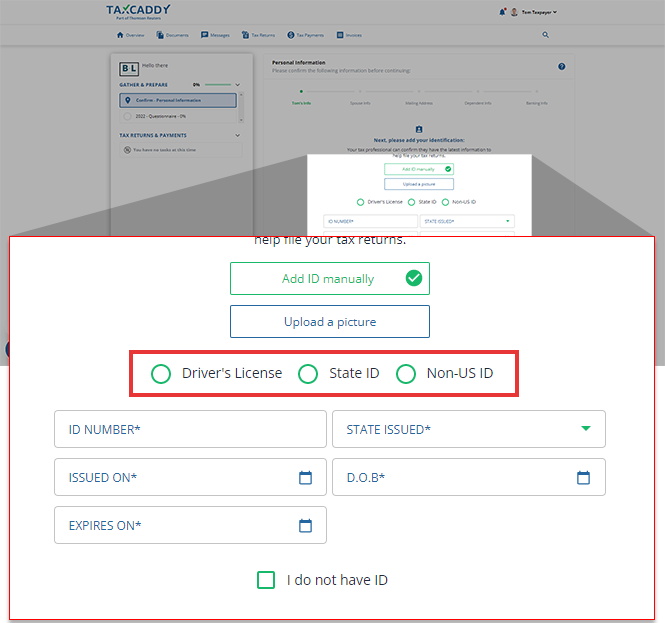Open the Messages nav item
This screenshot has height=623, width=665.
pos(215,35)
